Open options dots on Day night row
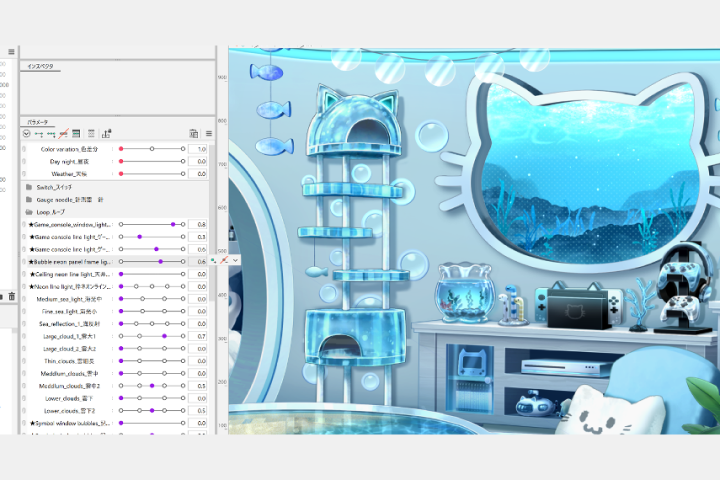 pos(112,161)
